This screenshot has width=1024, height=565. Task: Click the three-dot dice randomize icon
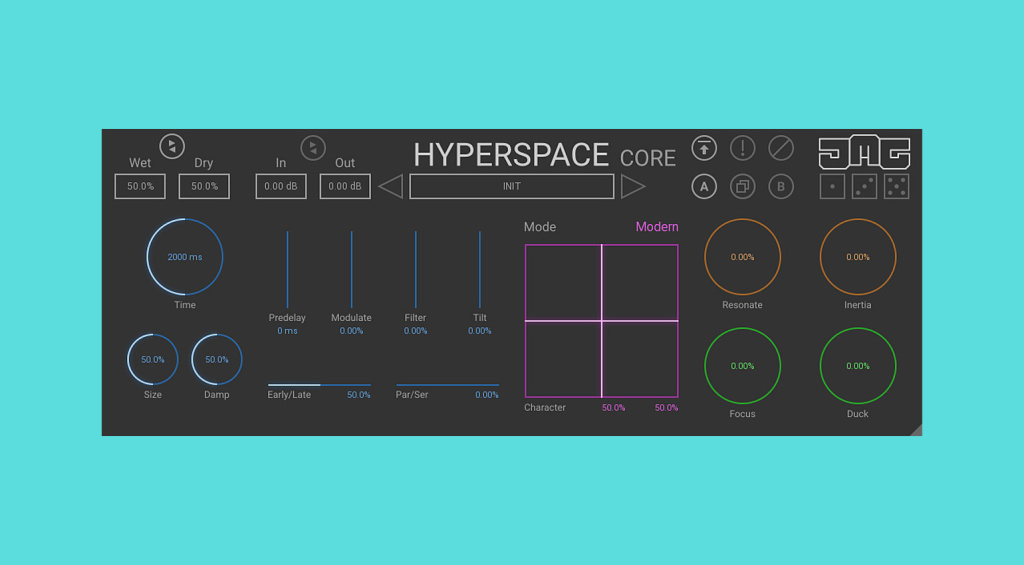pos(864,187)
